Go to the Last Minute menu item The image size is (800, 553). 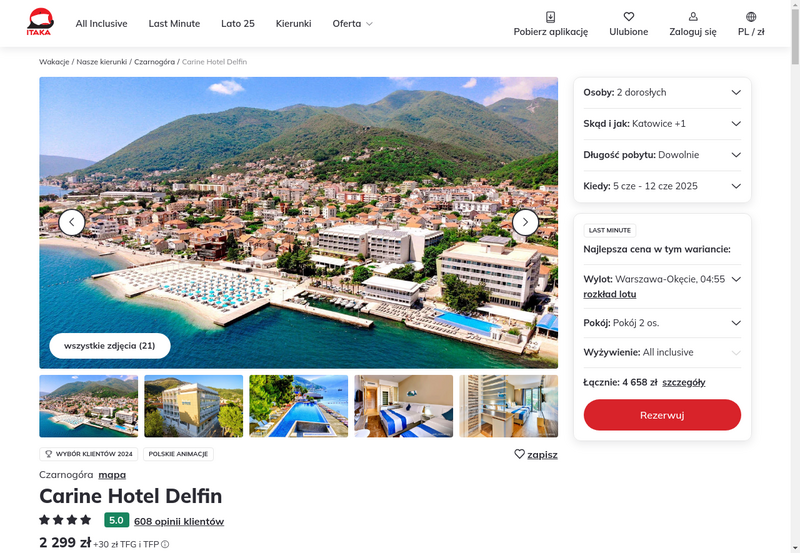(174, 23)
